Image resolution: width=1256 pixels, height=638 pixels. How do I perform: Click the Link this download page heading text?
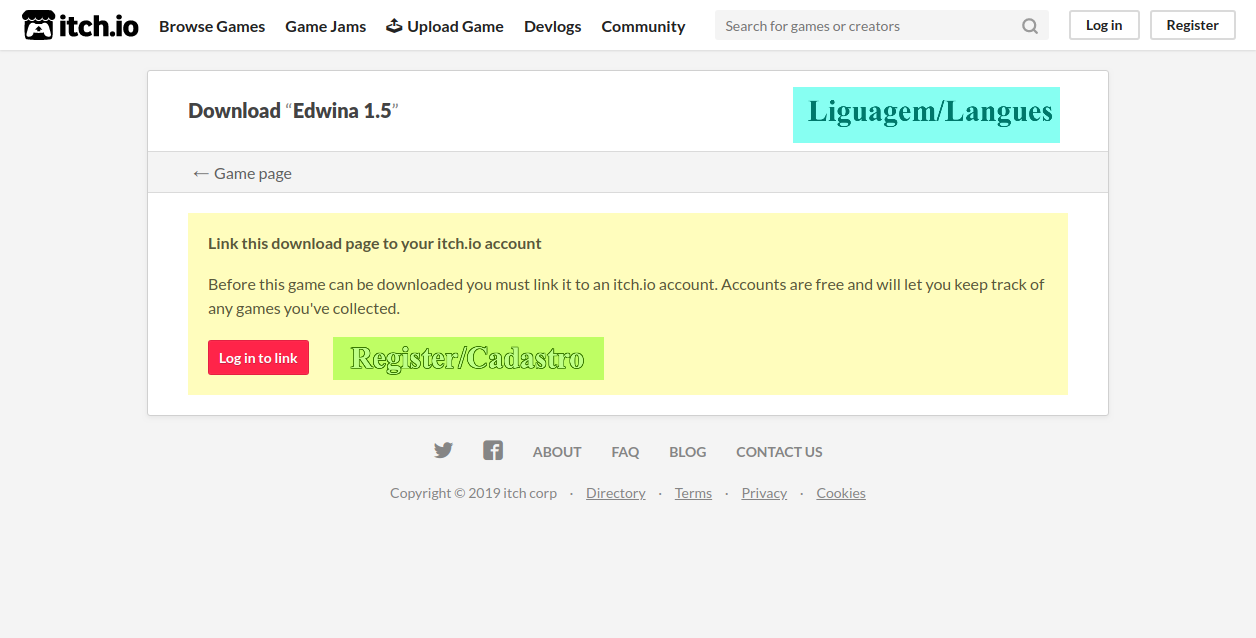375,243
